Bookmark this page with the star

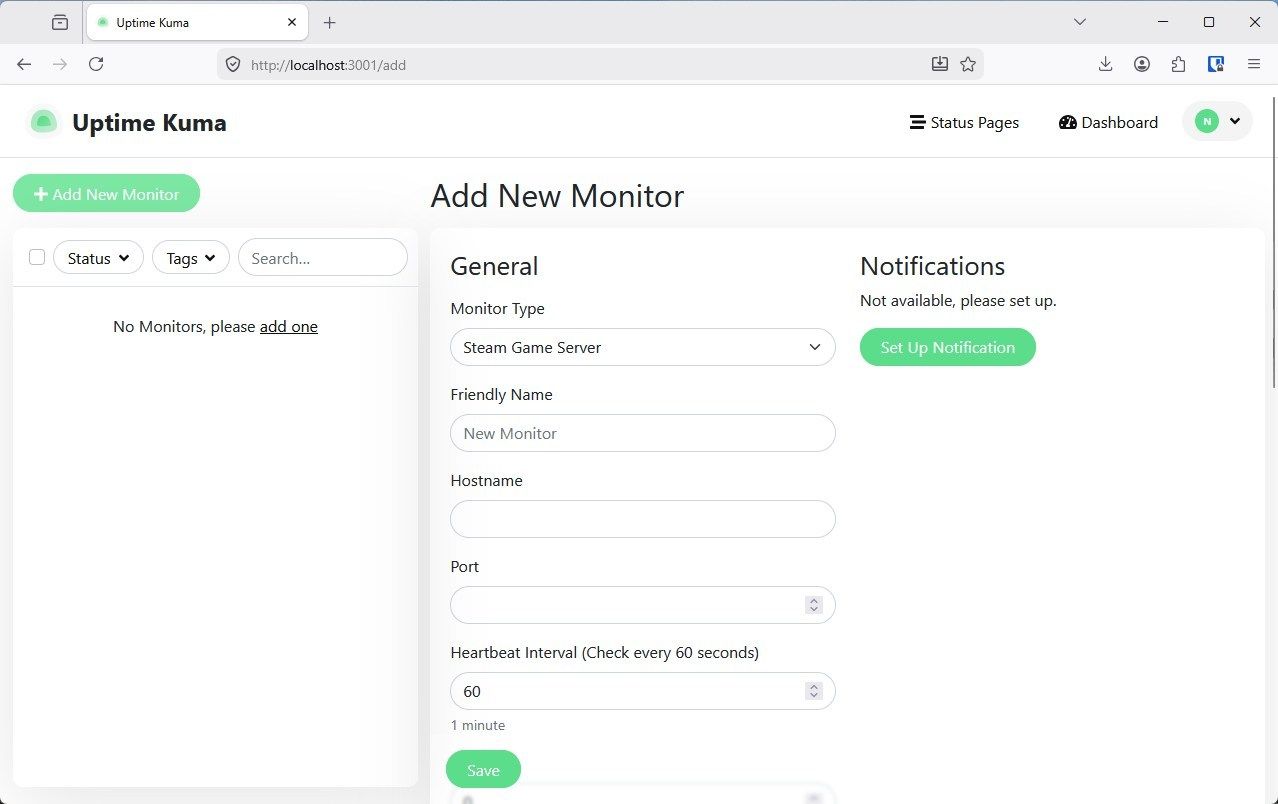968,64
